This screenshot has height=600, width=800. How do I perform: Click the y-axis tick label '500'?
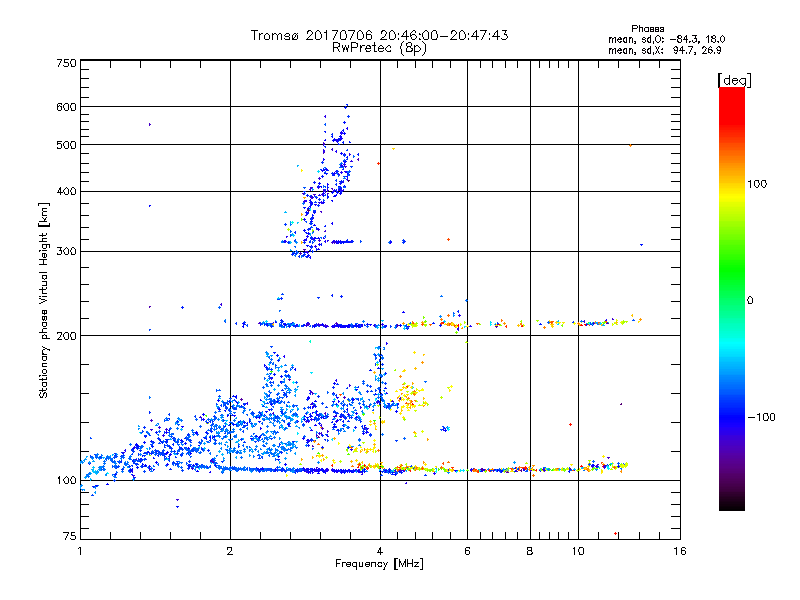(67, 145)
